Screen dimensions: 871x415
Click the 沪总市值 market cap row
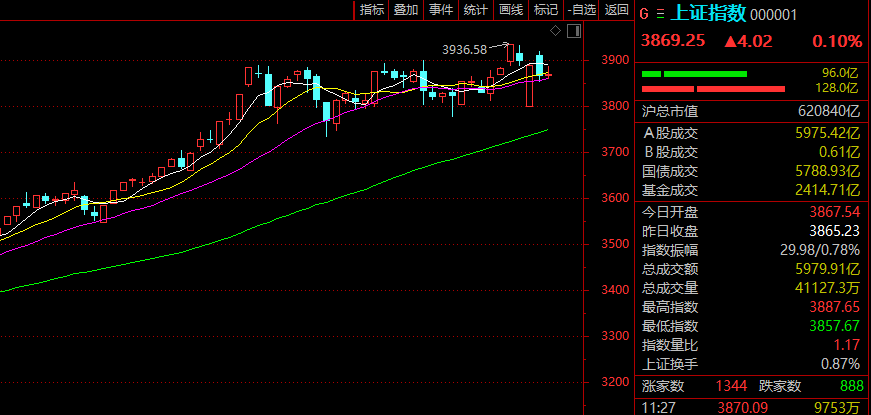coord(750,111)
